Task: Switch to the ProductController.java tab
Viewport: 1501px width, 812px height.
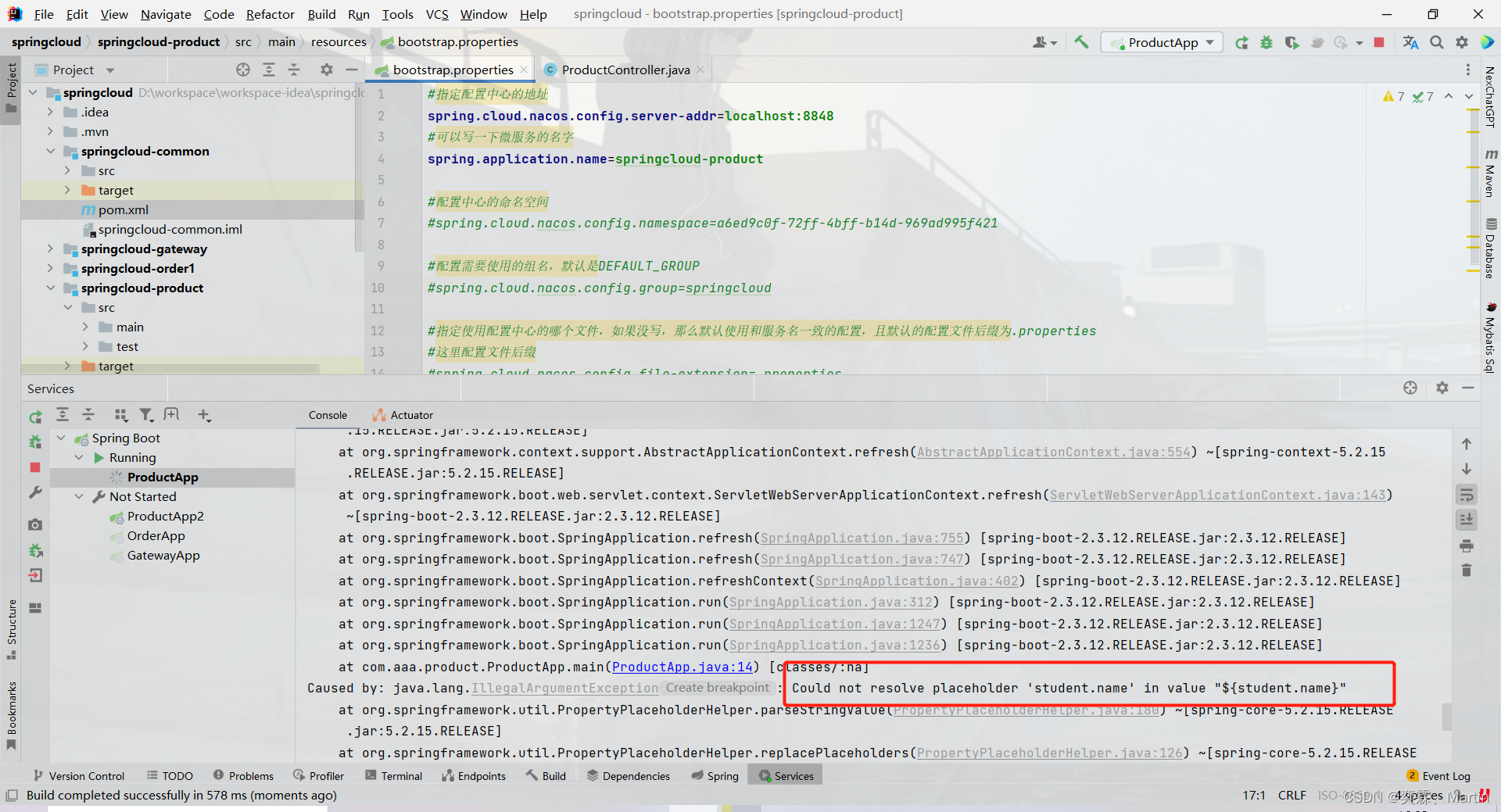Action: point(625,70)
